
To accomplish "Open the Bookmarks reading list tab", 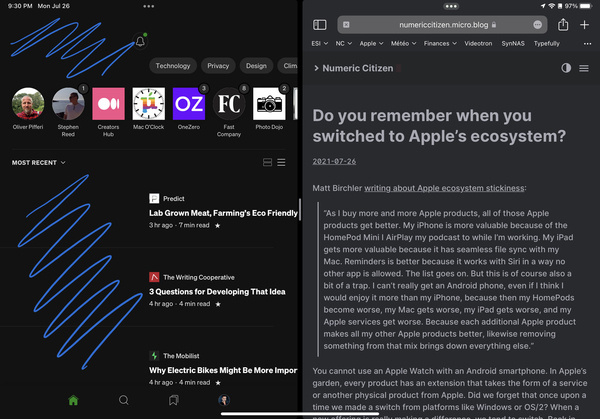I will (x=174, y=400).
